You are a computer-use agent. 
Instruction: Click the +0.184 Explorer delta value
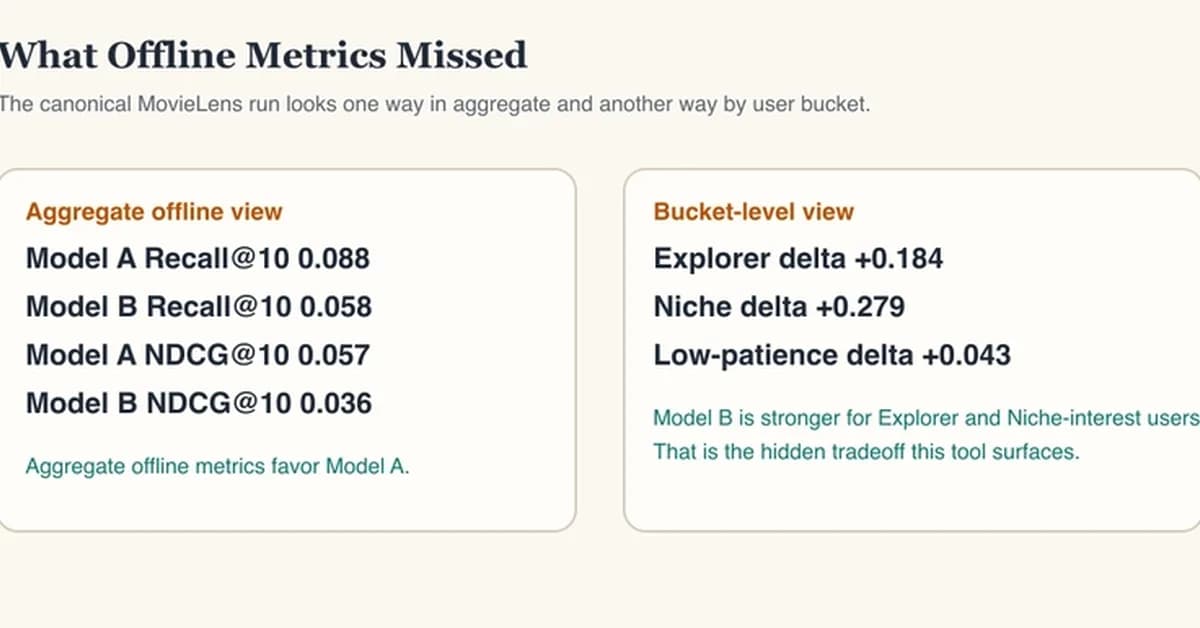point(899,259)
